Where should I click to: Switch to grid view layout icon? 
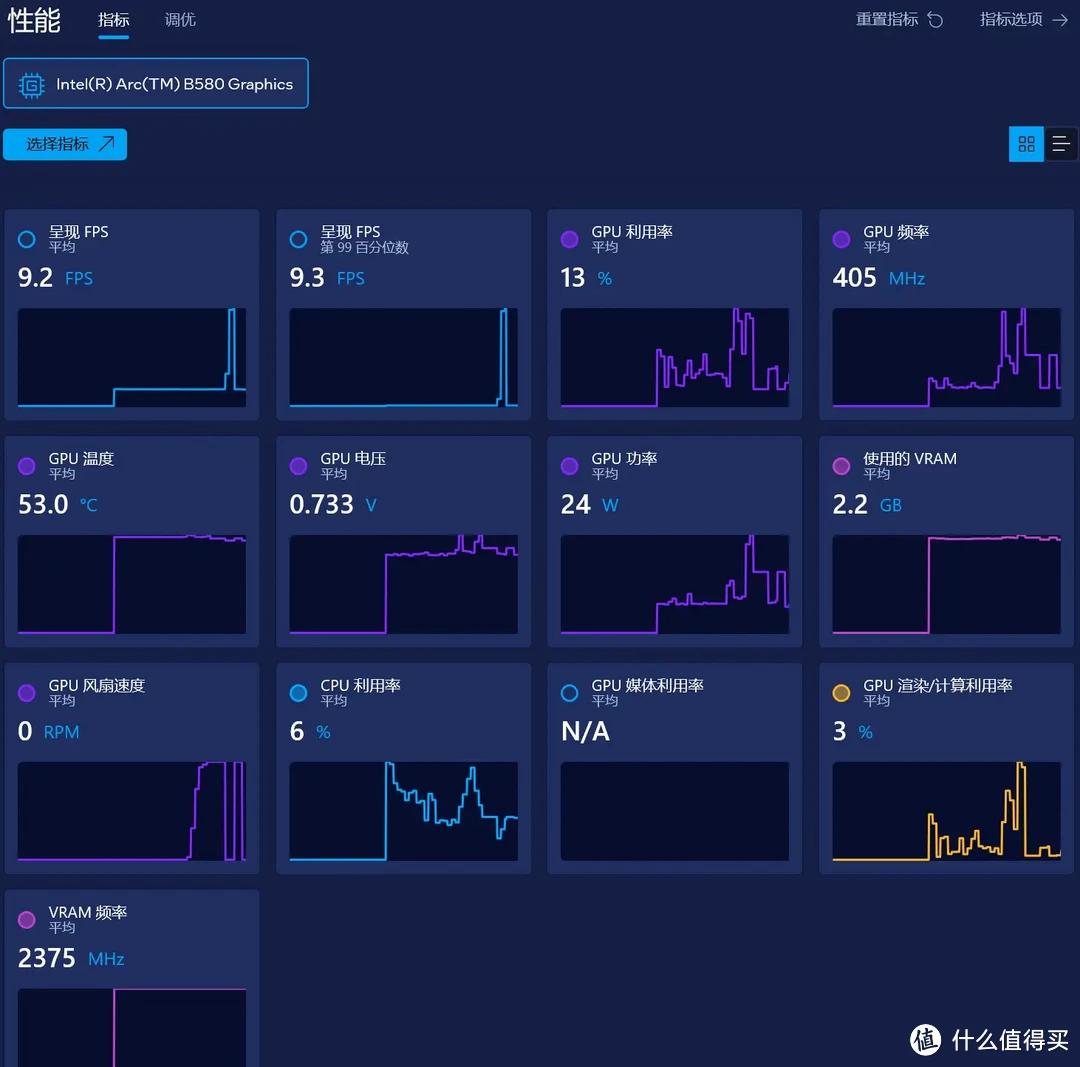1026,145
